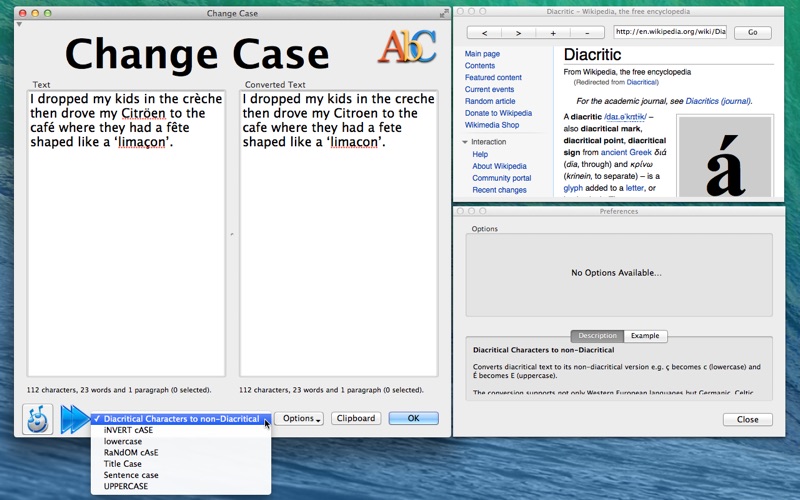
Task: Open the 'Wikimedia Shop' link
Action: point(492,125)
